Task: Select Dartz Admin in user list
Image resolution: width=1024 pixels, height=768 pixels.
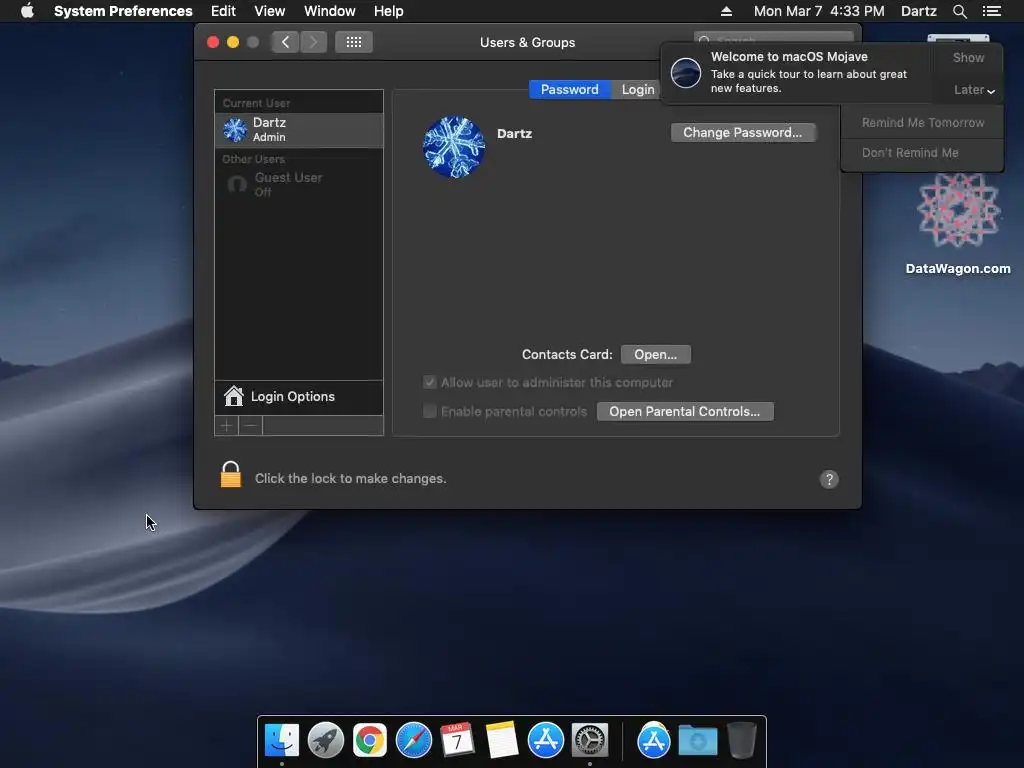Action: 299,130
